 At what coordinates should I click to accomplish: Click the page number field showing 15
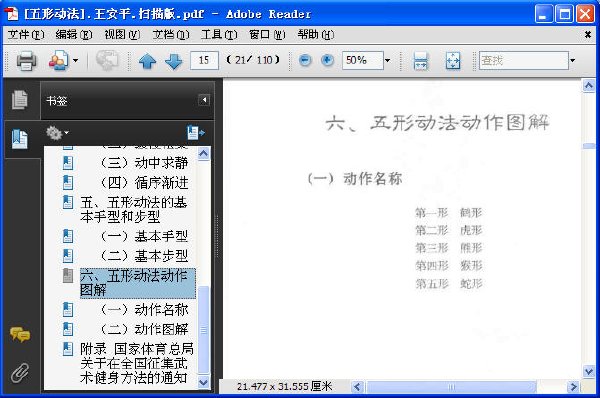tap(204, 60)
